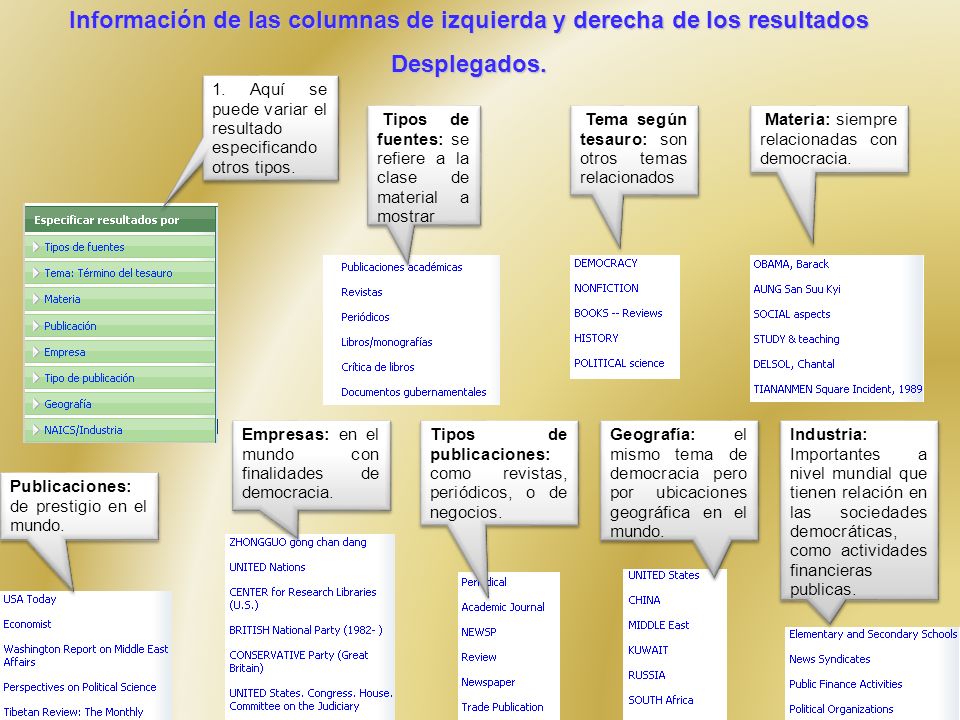Open the Tema: Término del tesauro label
960x720 pixels.
[108, 273]
